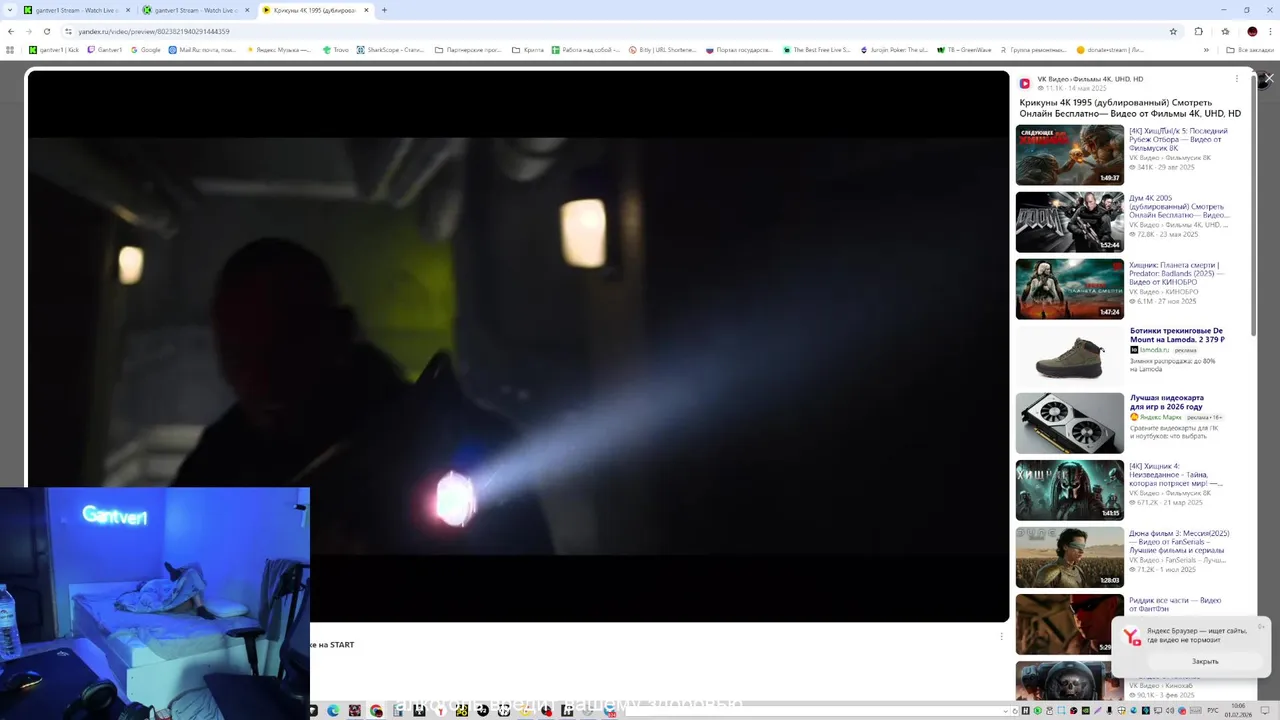
Task: Reload the current page
Action: coord(46,31)
